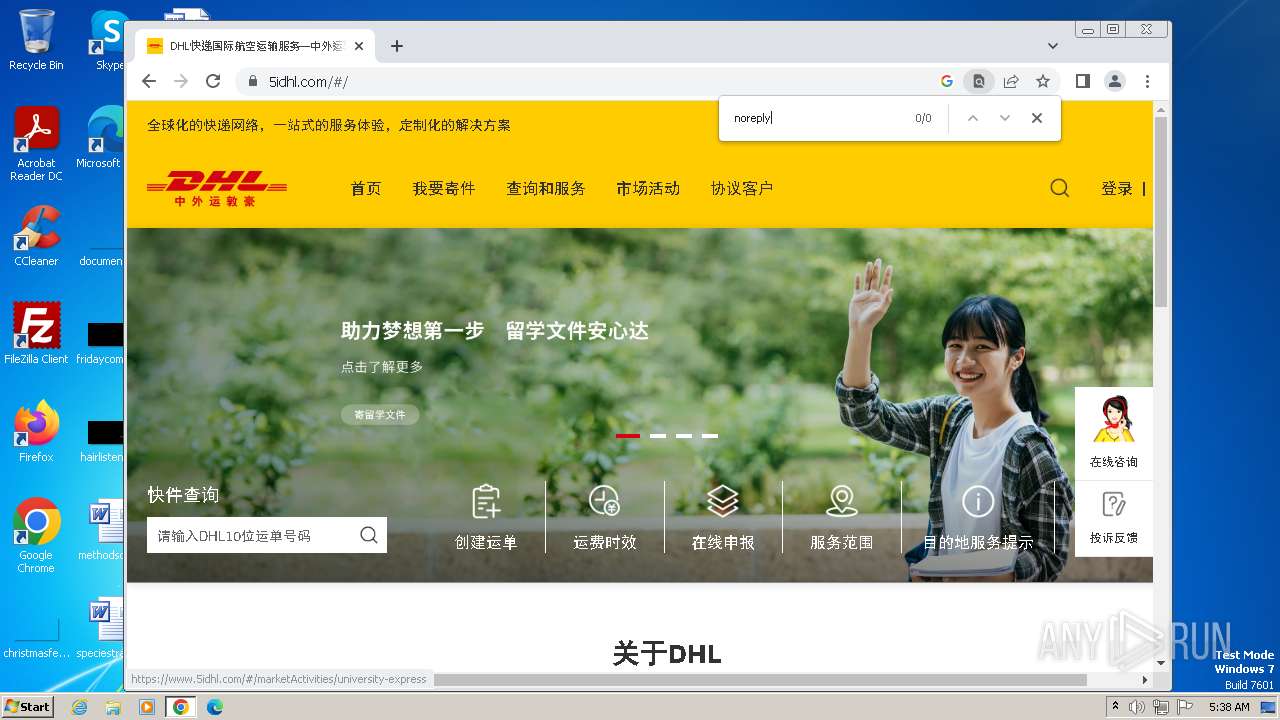Open the 市场活动 menu
This screenshot has height=720, width=1280.
(x=648, y=188)
